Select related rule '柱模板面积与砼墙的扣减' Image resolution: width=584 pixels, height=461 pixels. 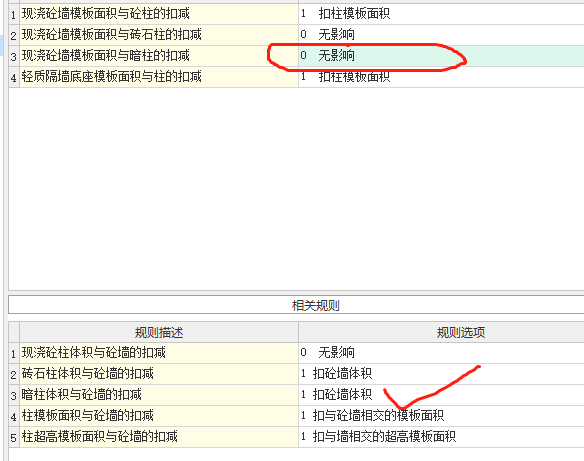[159, 415]
